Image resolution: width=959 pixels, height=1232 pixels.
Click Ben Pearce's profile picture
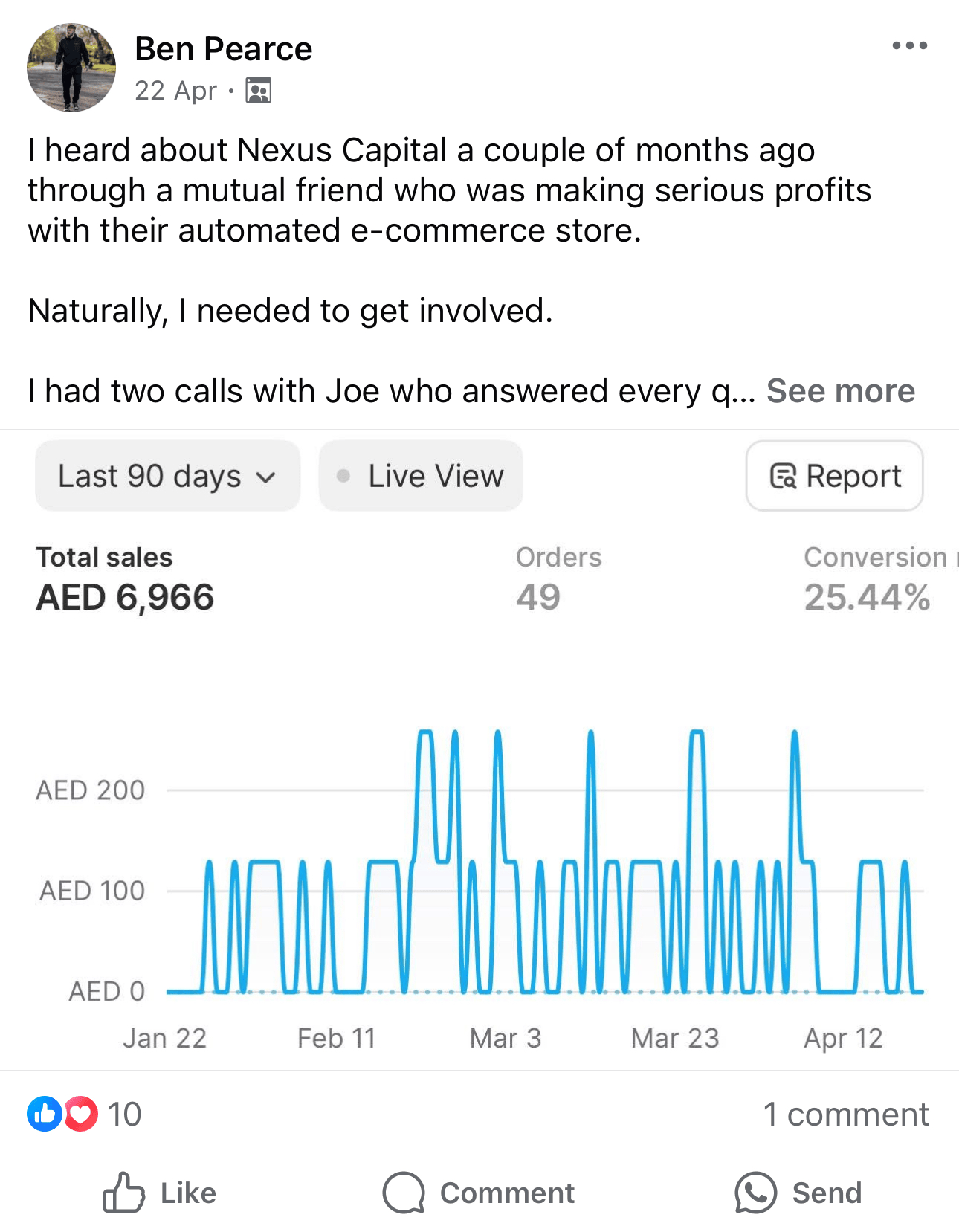[71, 68]
